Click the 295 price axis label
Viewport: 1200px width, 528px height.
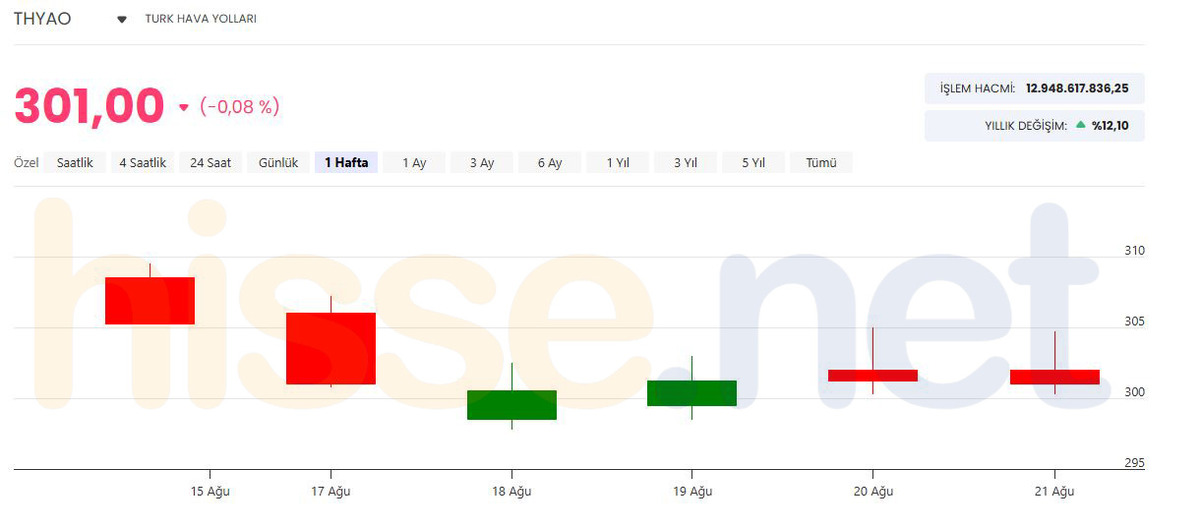coord(1134,463)
